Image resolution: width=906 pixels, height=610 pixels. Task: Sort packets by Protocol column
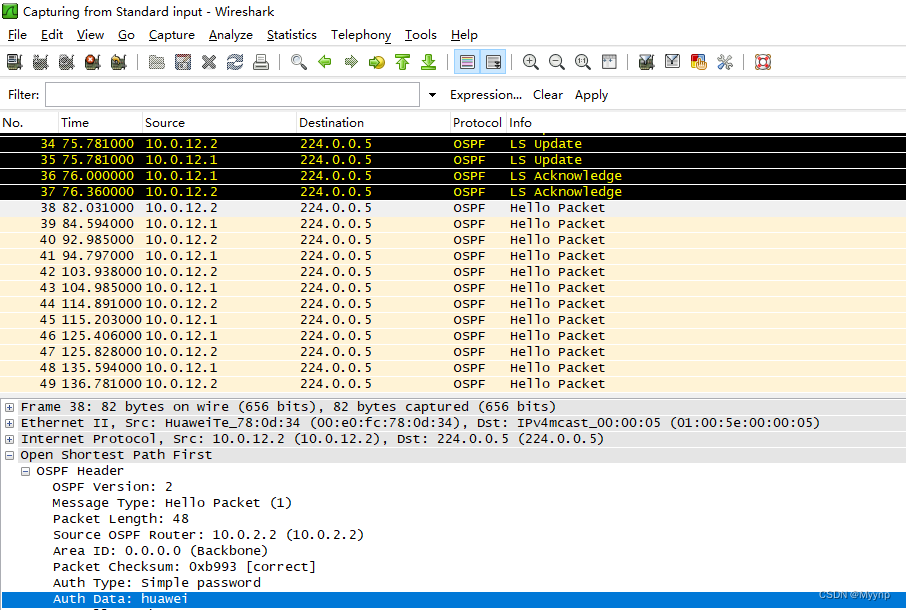[x=478, y=122]
